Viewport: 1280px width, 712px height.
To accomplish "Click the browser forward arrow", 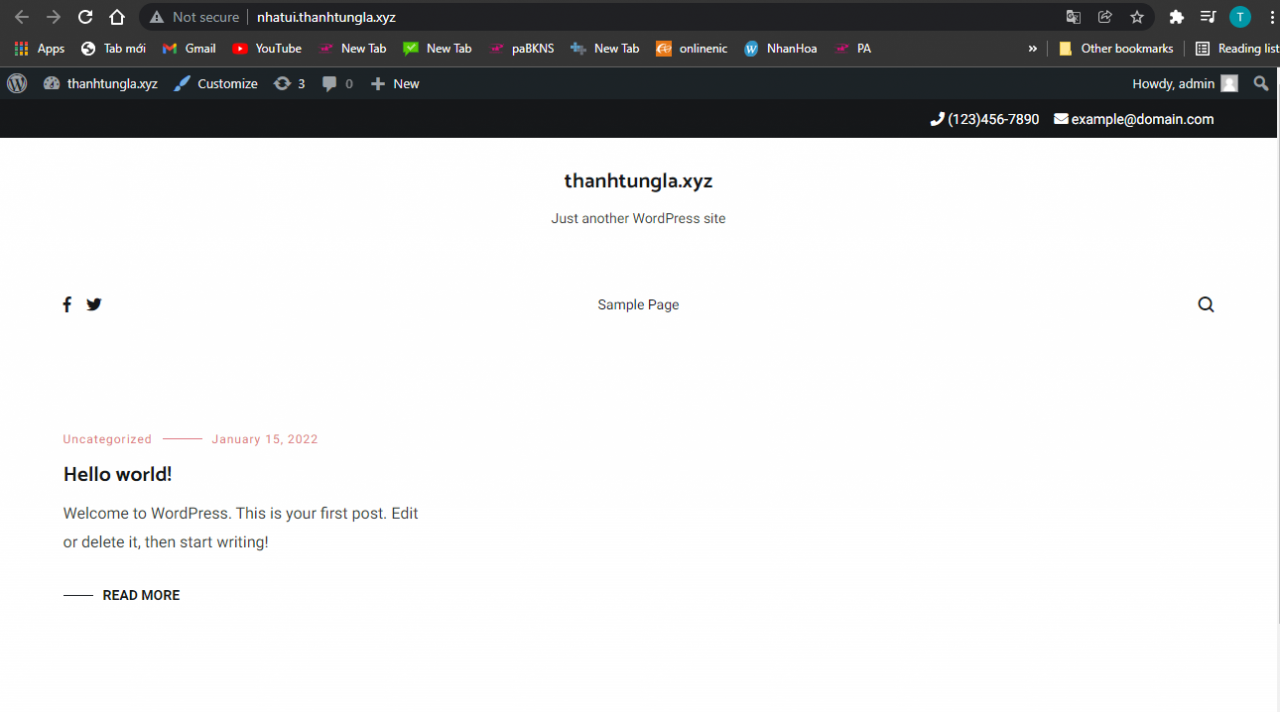I will pyautogui.click(x=53, y=17).
